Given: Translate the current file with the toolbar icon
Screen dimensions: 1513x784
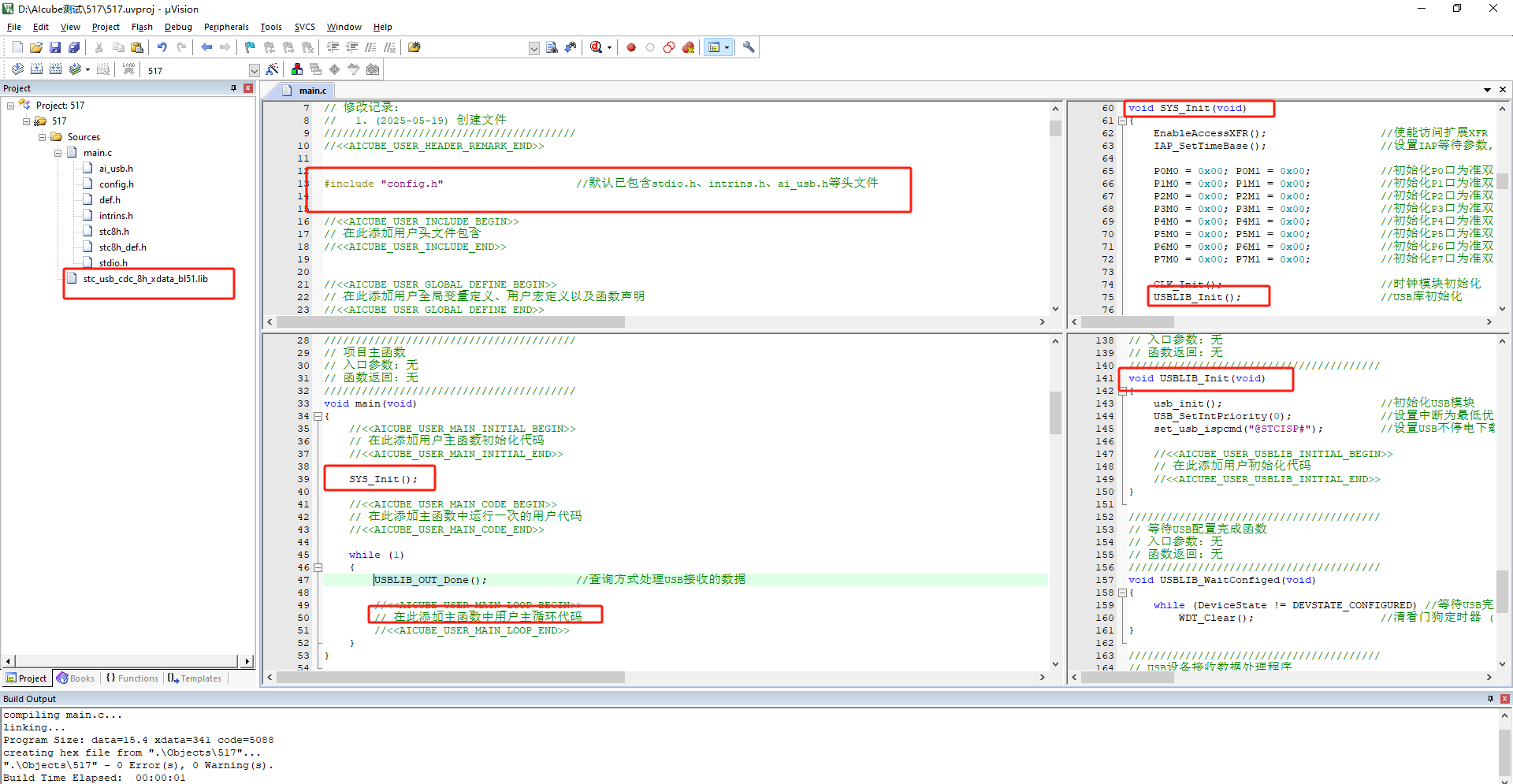Looking at the screenshot, I should coord(17,69).
